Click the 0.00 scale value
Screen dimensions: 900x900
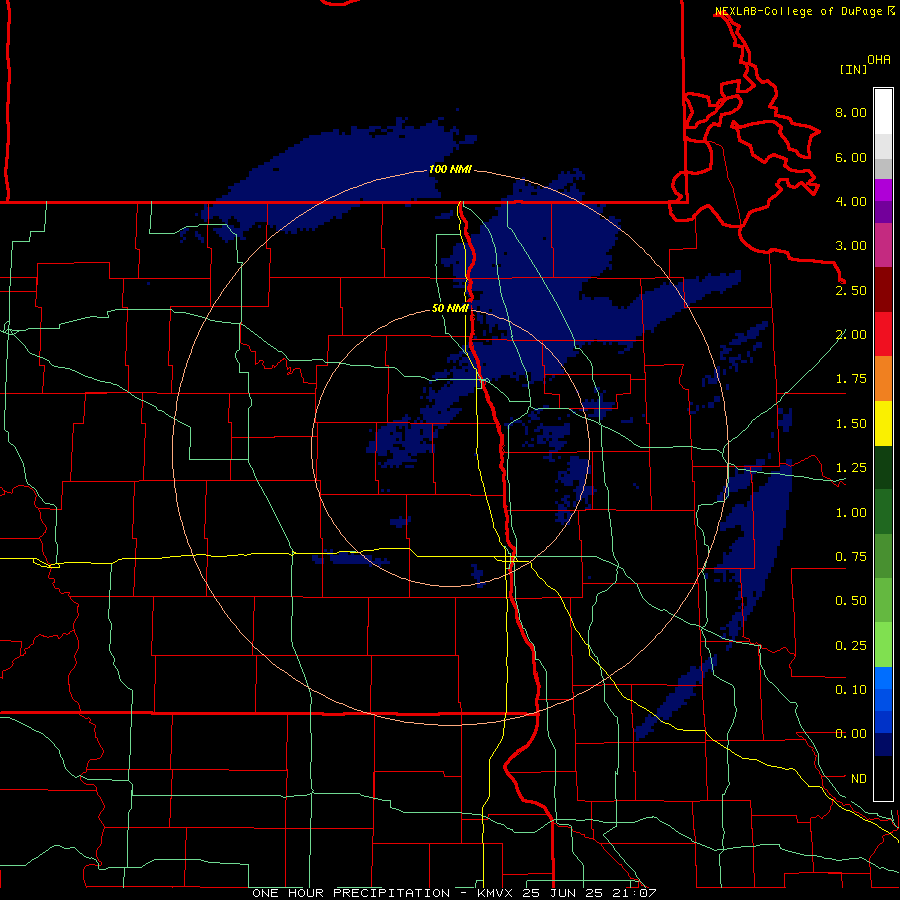851,734
